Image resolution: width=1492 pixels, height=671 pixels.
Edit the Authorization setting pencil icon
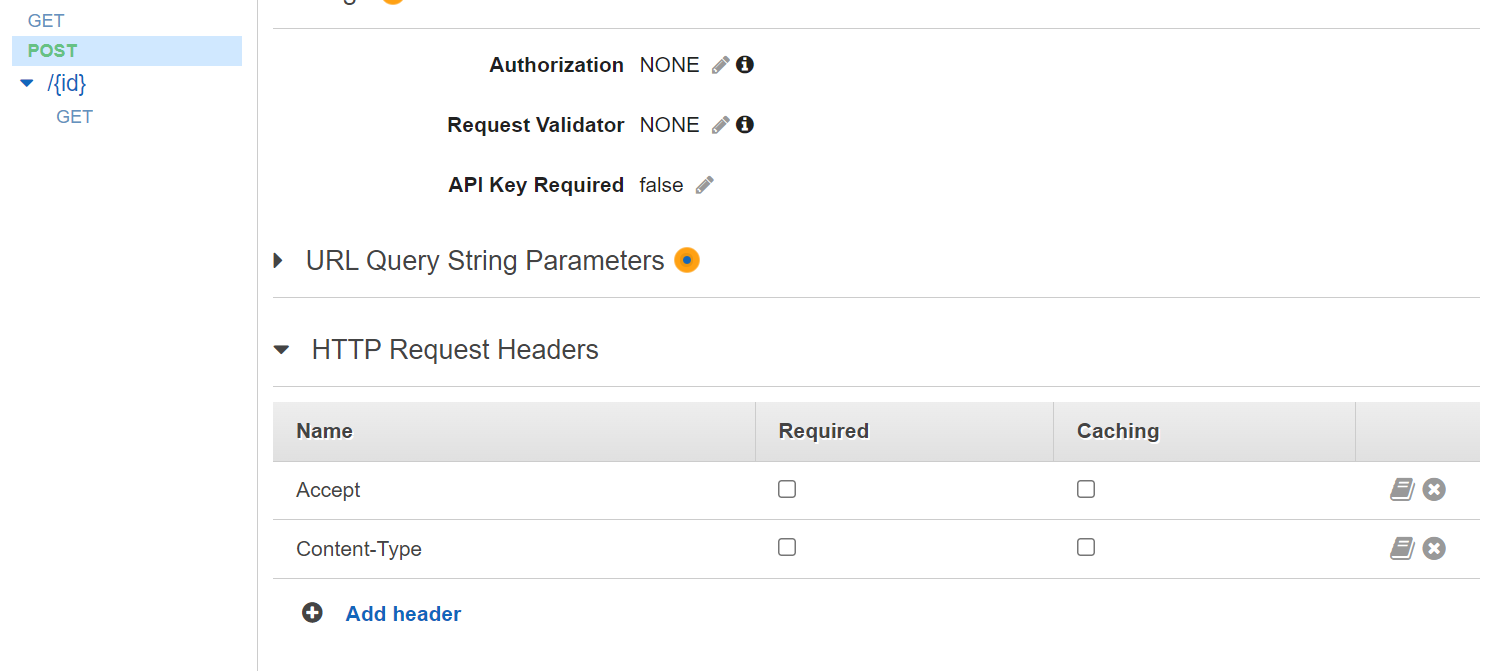click(720, 65)
